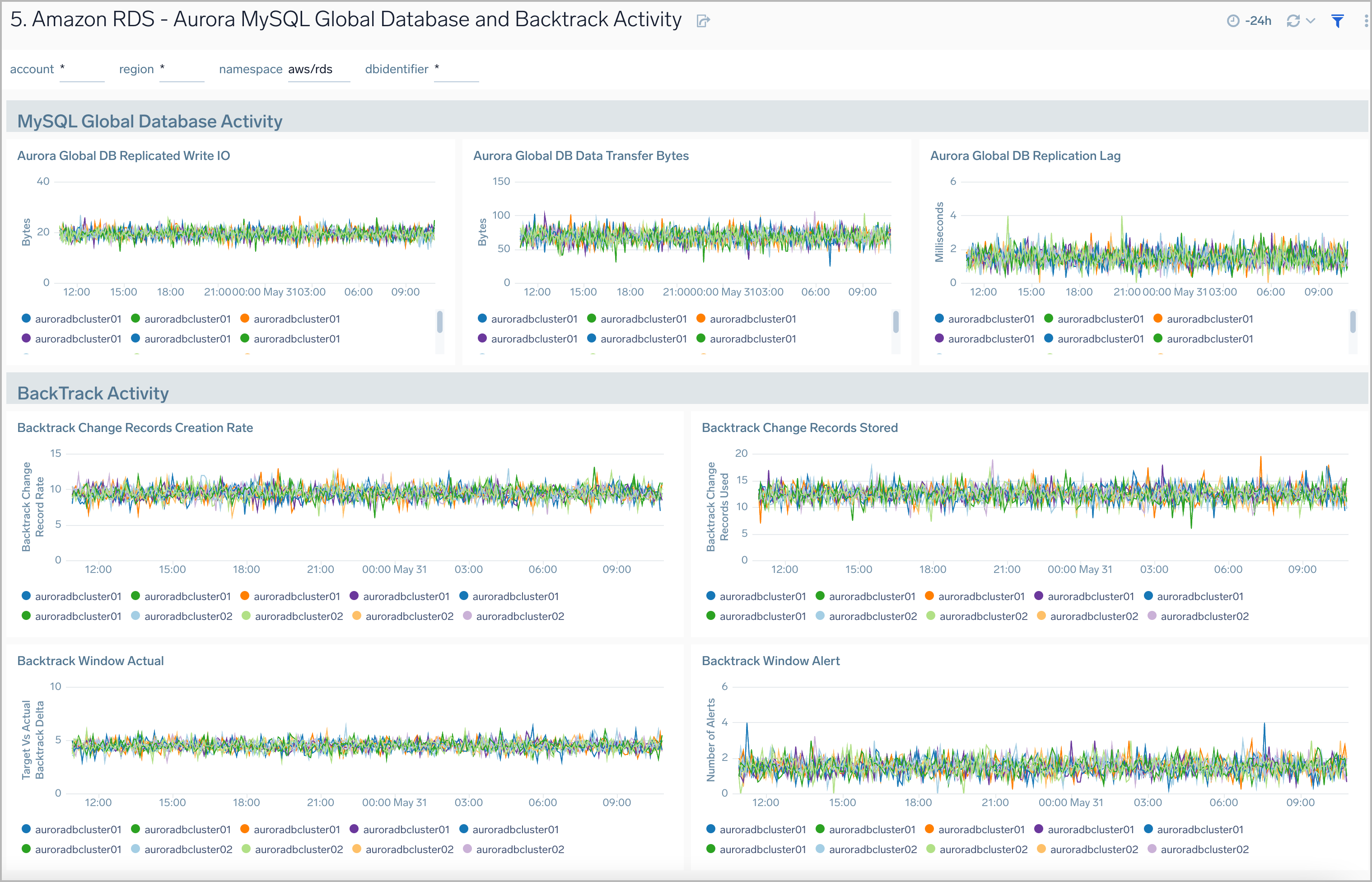Expand the refresh interval chevron dropdown
Image resolution: width=1372 pixels, height=882 pixels.
pyautogui.click(x=1311, y=21)
